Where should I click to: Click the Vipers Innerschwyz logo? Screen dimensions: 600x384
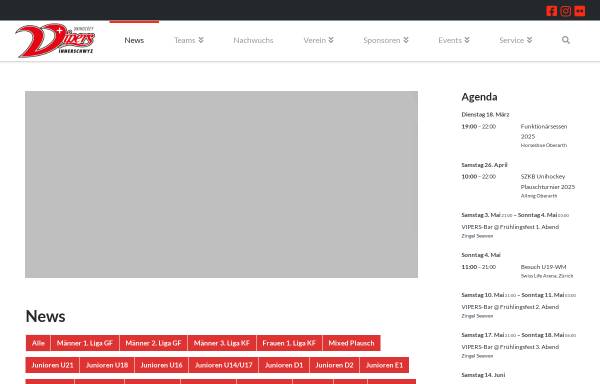[x=55, y=40]
